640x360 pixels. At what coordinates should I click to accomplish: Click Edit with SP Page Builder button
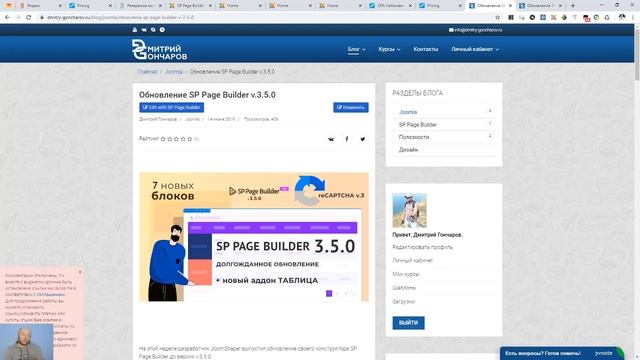pyautogui.click(x=171, y=107)
